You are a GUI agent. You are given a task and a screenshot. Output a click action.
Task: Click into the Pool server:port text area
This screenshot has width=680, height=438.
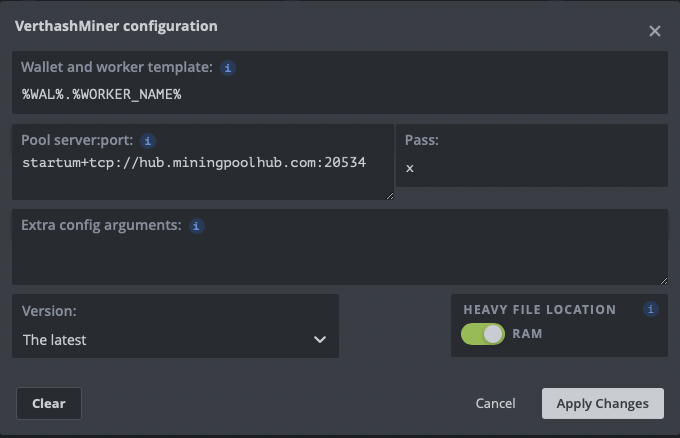(203, 174)
